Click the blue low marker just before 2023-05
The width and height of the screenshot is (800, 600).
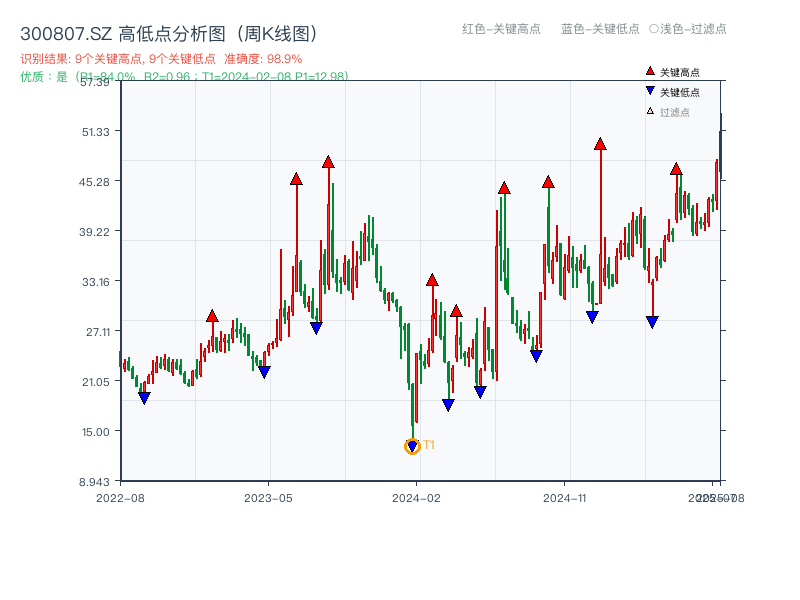(264, 372)
